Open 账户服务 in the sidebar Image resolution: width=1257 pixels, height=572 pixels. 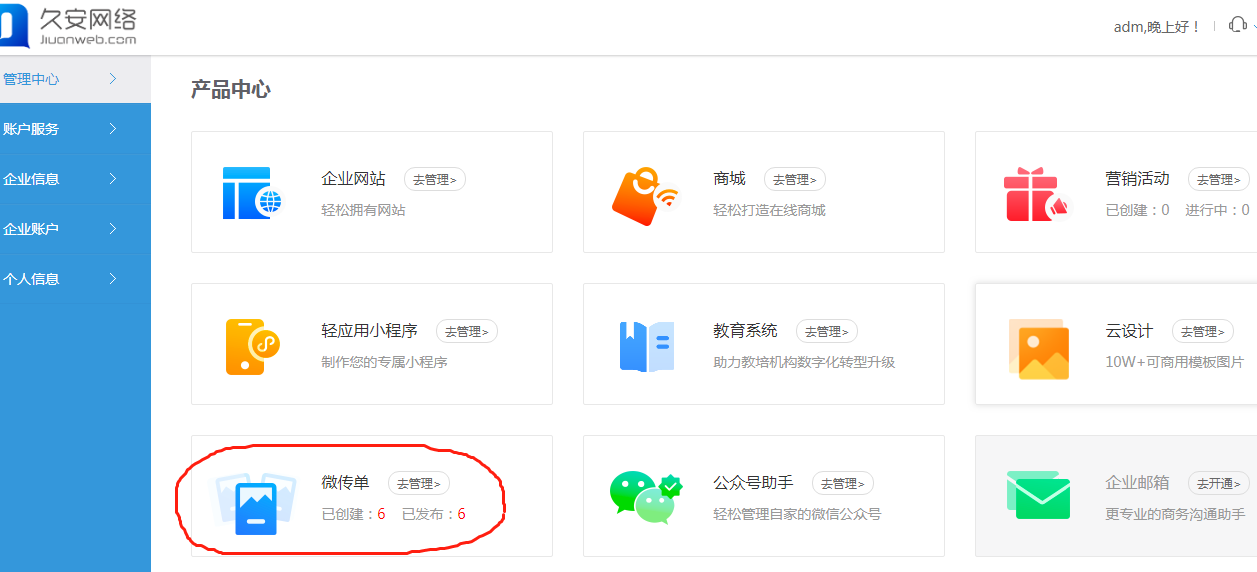[75, 129]
